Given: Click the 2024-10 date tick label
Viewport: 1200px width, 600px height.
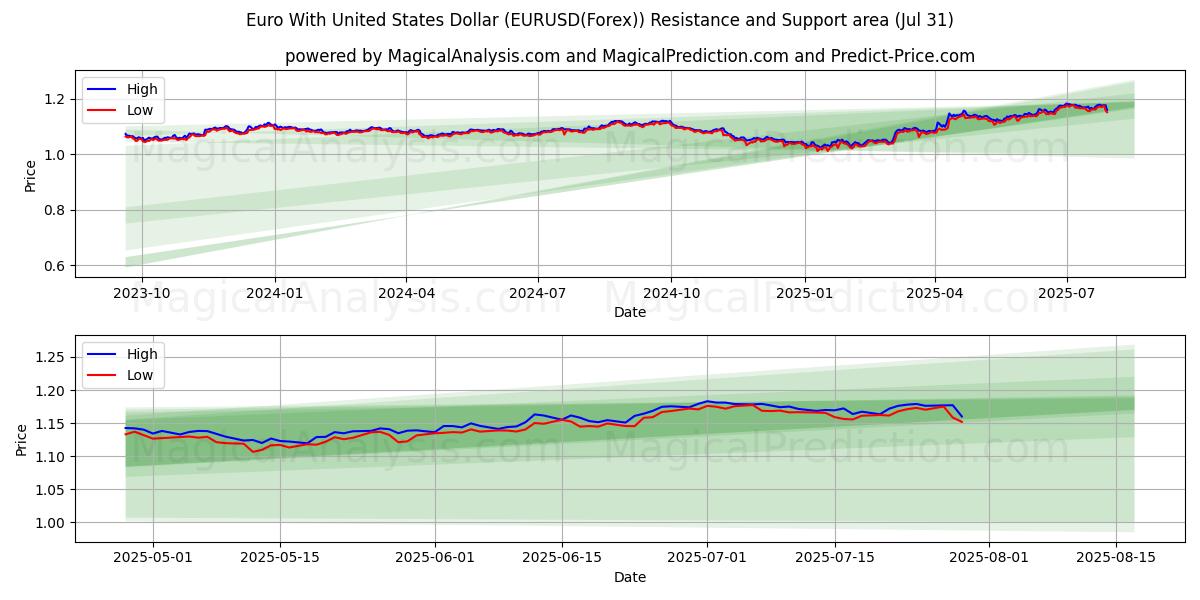Looking at the screenshot, I should (670, 293).
